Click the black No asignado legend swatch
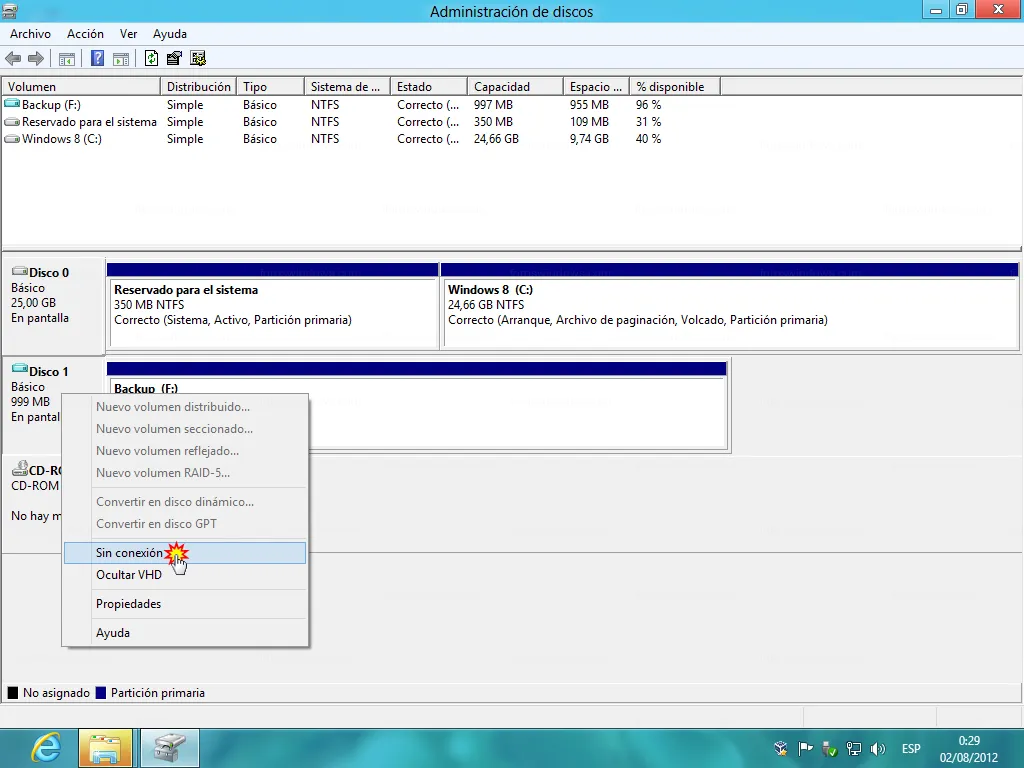Image resolution: width=1024 pixels, height=768 pixels. 12,693
